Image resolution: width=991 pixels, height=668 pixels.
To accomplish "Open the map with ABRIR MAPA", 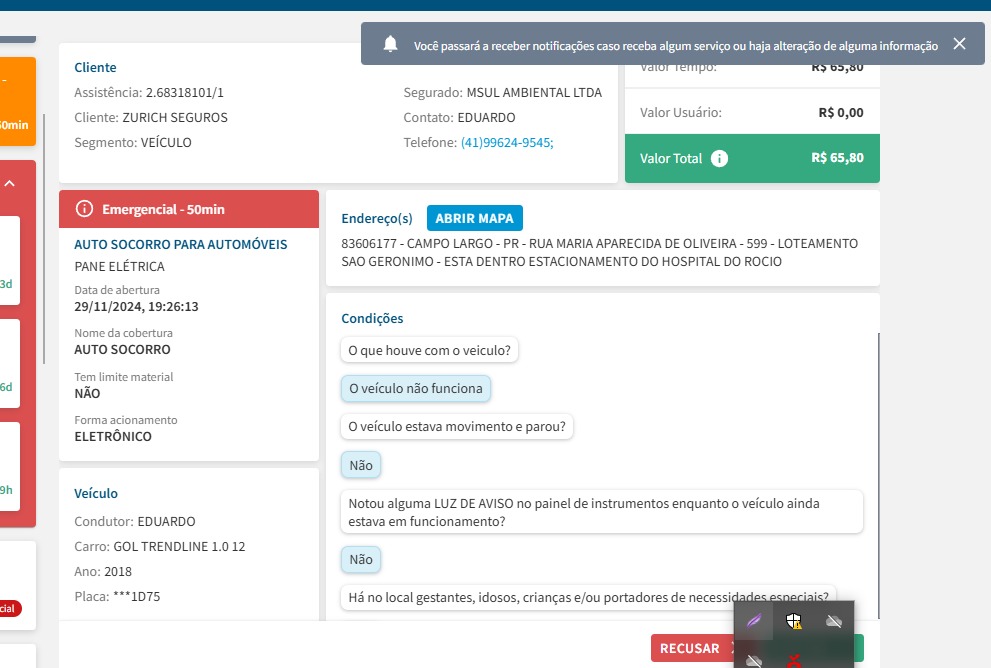I will pyautogui.click(x=475, y=218).
